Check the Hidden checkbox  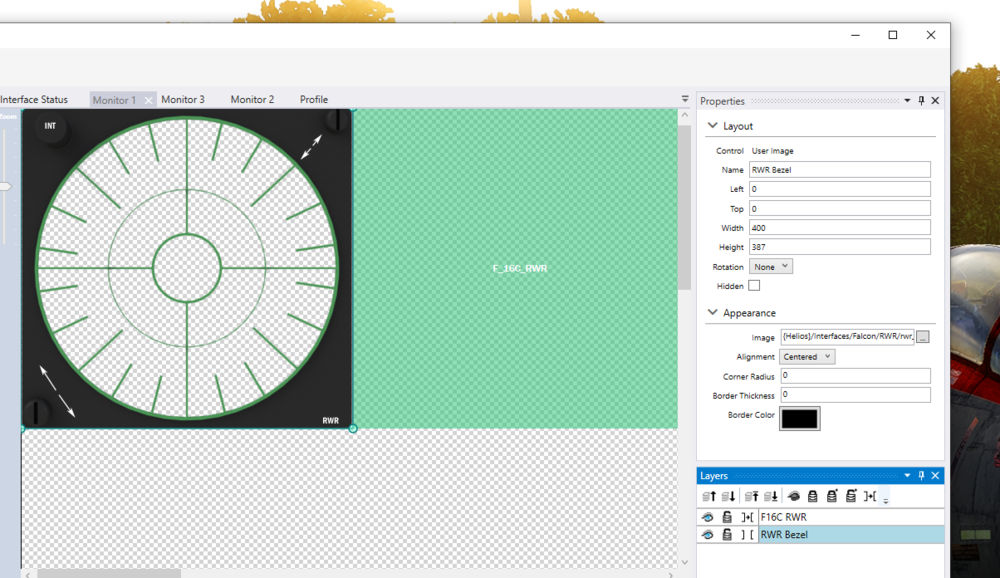tap(754, 286)
